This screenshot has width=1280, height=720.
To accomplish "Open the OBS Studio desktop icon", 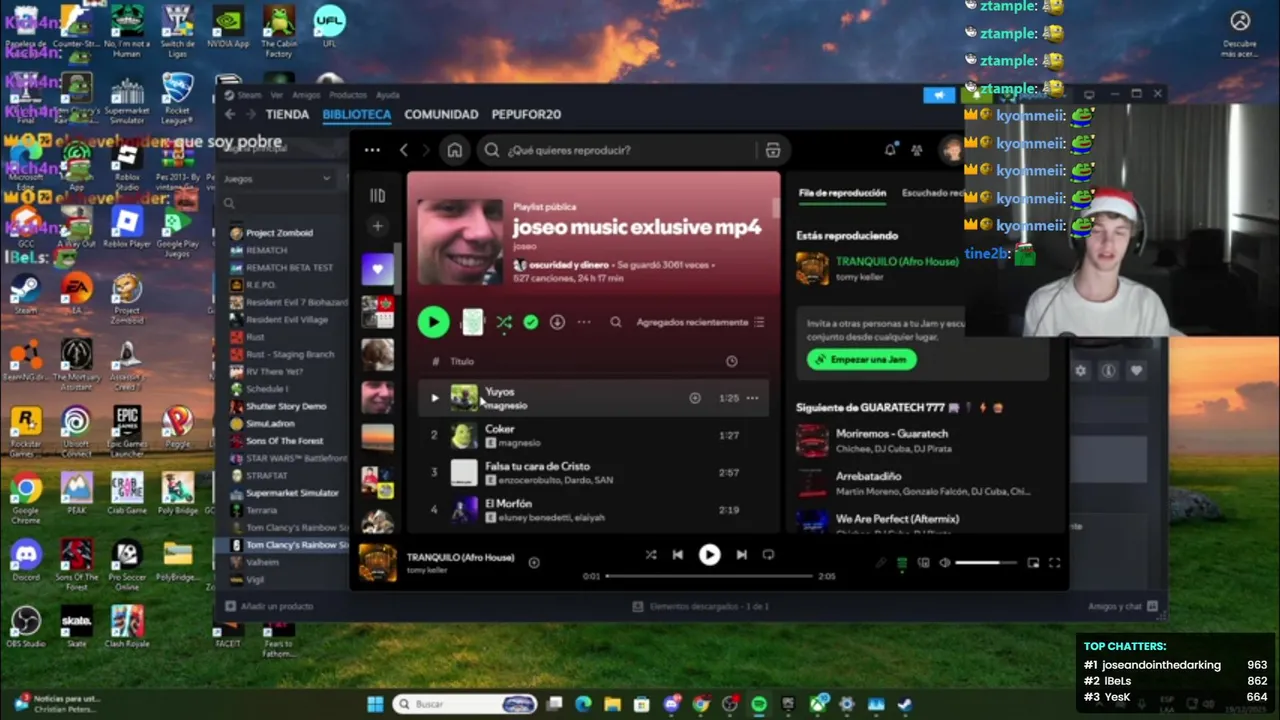I will click(26, 627).
